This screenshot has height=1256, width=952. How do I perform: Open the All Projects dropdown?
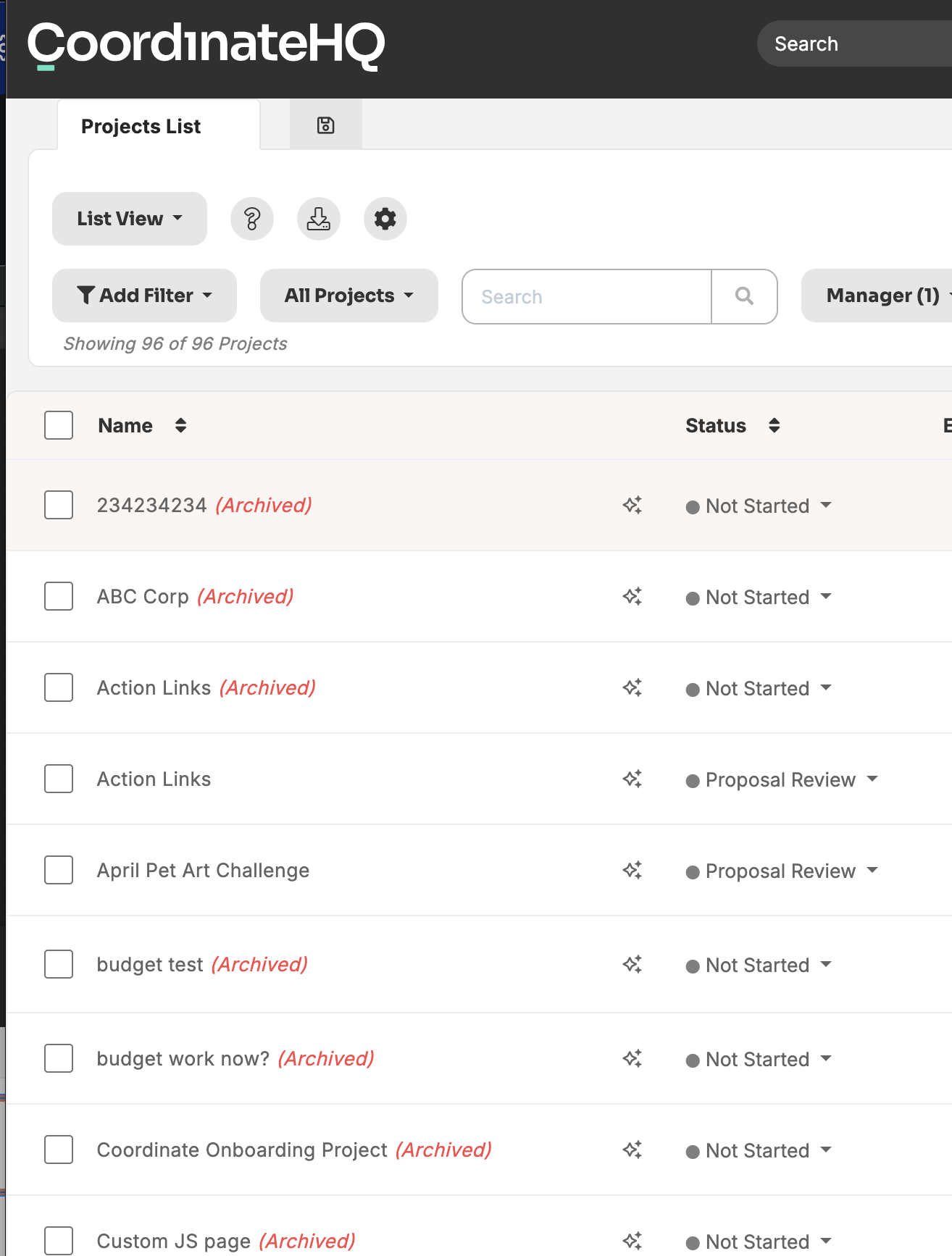tap(349, 296)
